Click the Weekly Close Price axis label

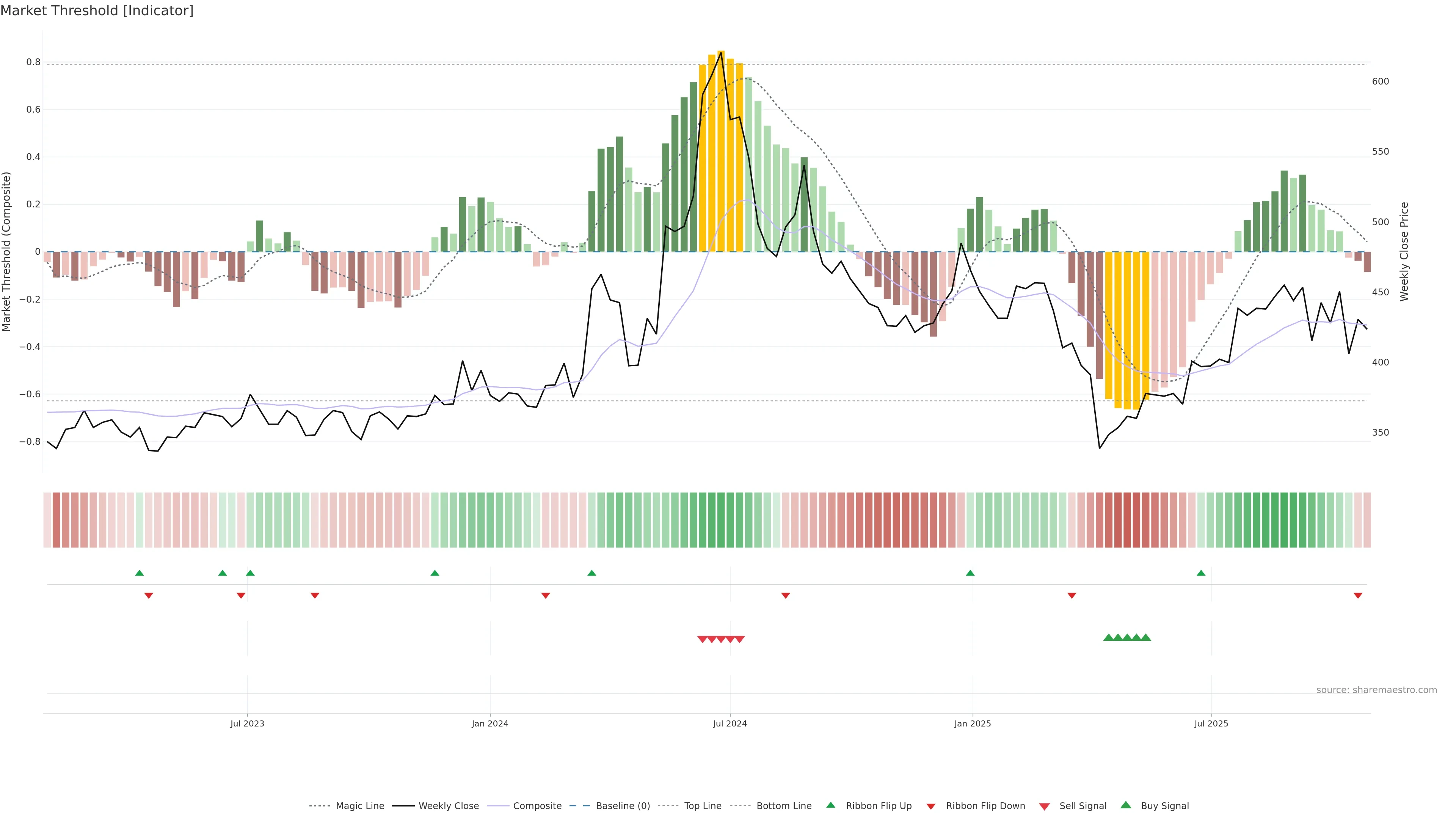point(1404,251)
